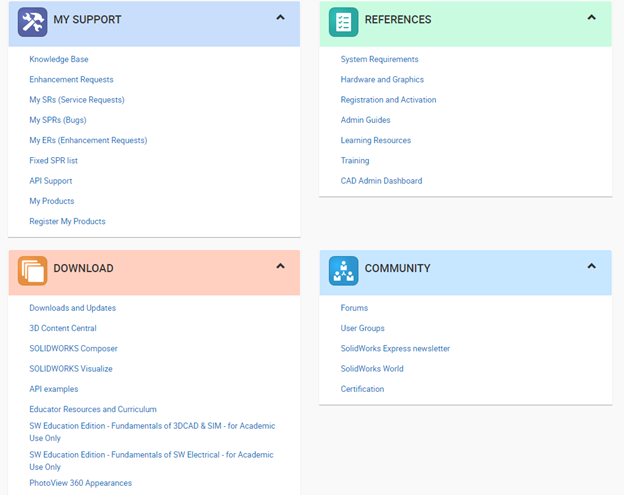Open Educator Resources and Curriculum
The height and width of the screenshot is (495, 624).
[x=93, y=409]
